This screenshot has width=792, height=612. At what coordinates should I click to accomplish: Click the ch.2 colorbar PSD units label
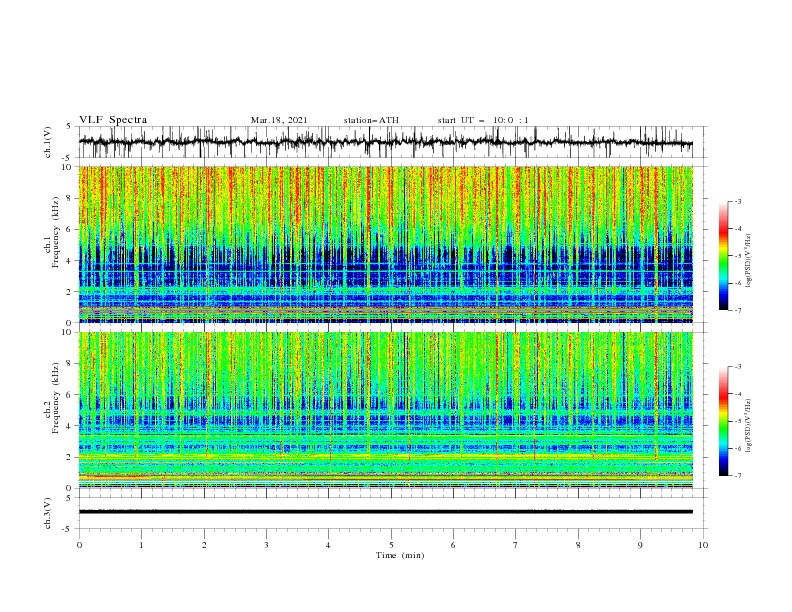tap(749, 425)
